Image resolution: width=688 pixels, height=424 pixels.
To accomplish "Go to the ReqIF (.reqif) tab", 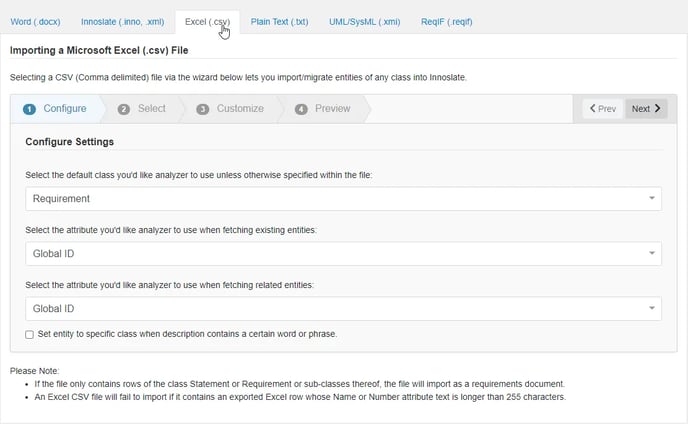I will point(447,22).
